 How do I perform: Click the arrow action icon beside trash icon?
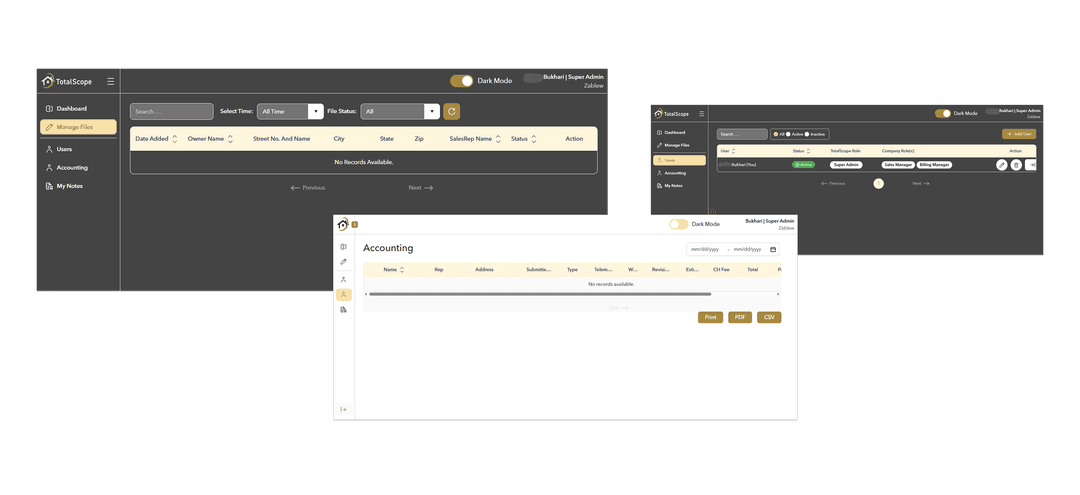click(1031, 165)
